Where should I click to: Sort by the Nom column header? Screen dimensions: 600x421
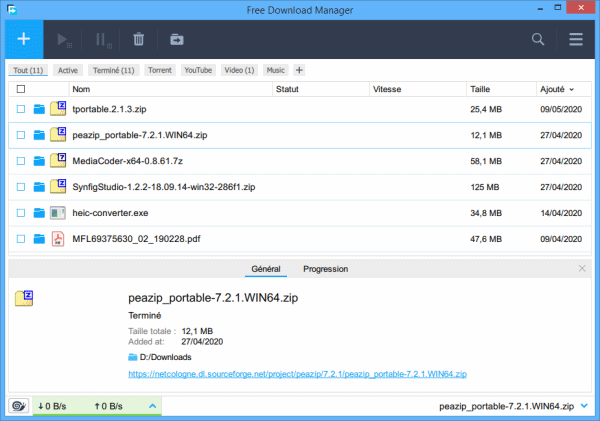click(x=171, y=89)
